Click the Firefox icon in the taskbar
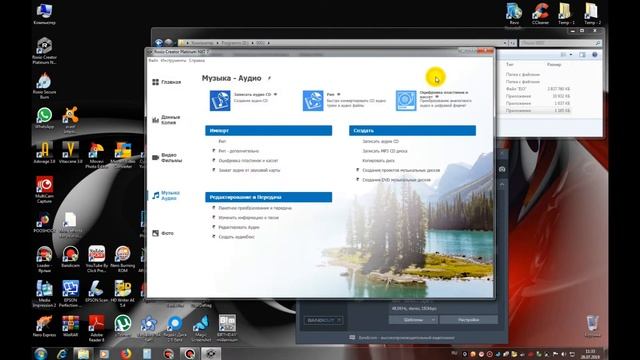Image resolution: width=640 pixels, height=360 pixels. (x=126, y=353)
